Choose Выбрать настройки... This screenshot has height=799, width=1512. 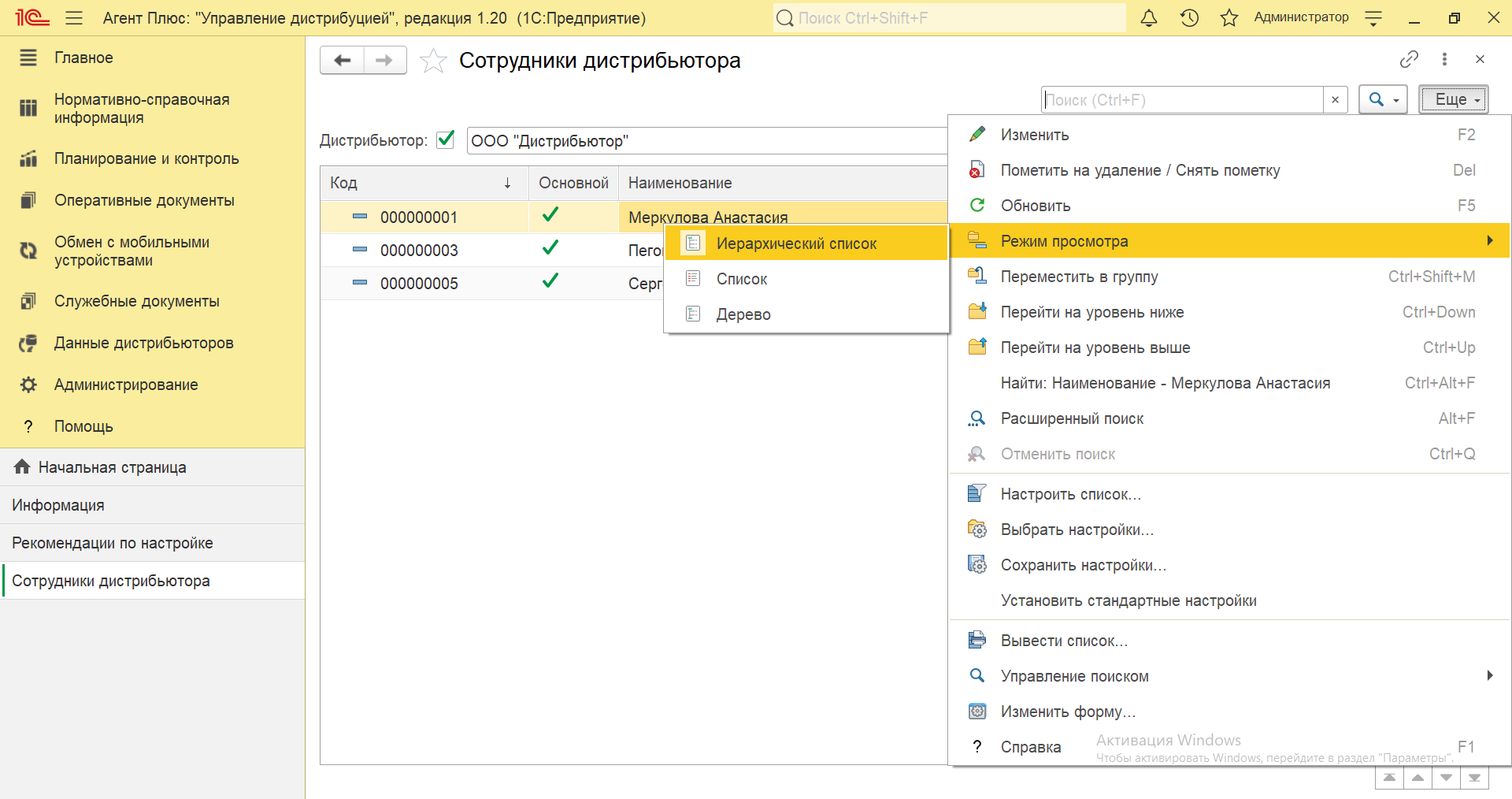1229,530
